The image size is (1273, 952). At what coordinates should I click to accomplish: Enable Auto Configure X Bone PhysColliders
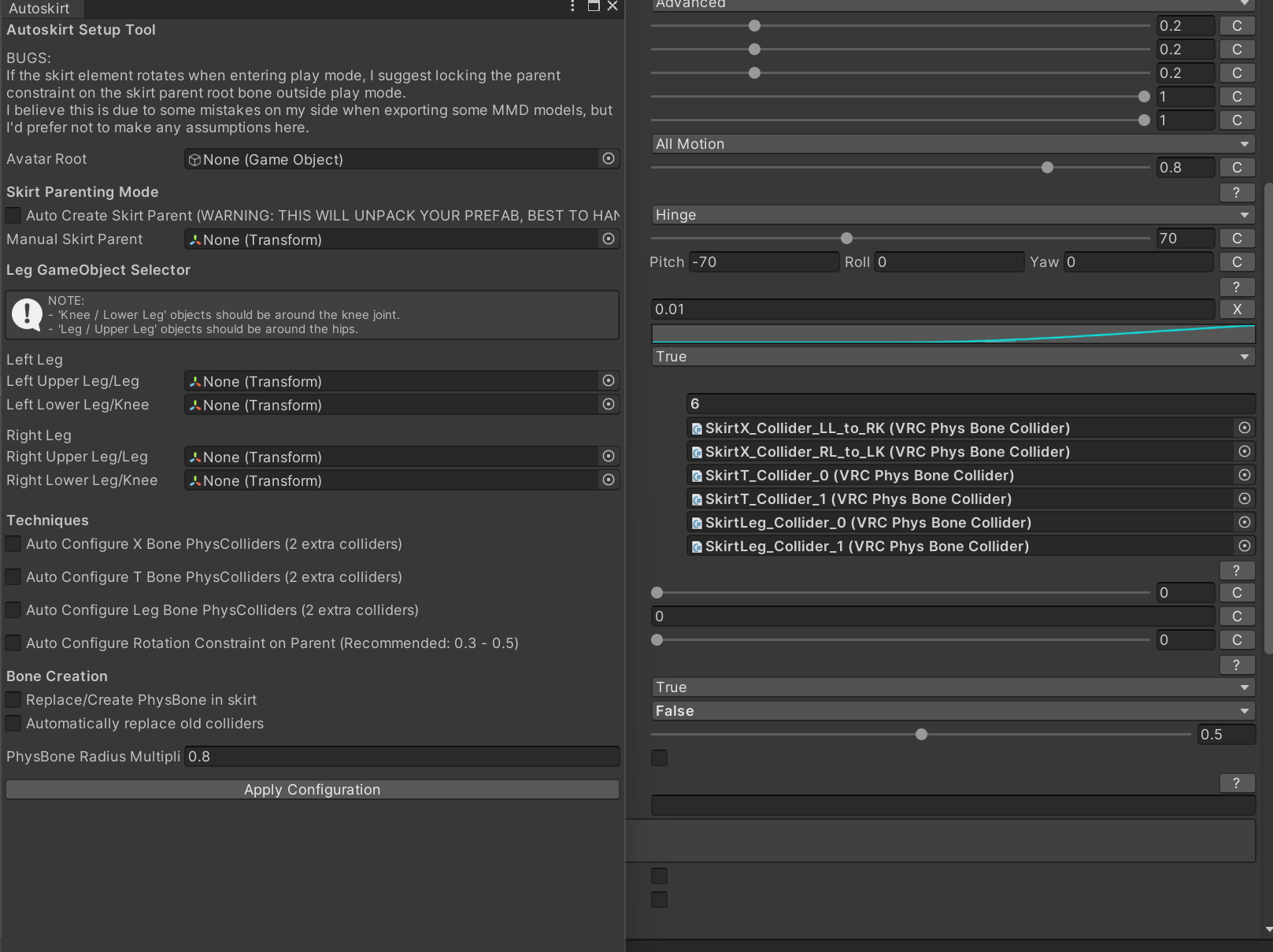[13, 544]
